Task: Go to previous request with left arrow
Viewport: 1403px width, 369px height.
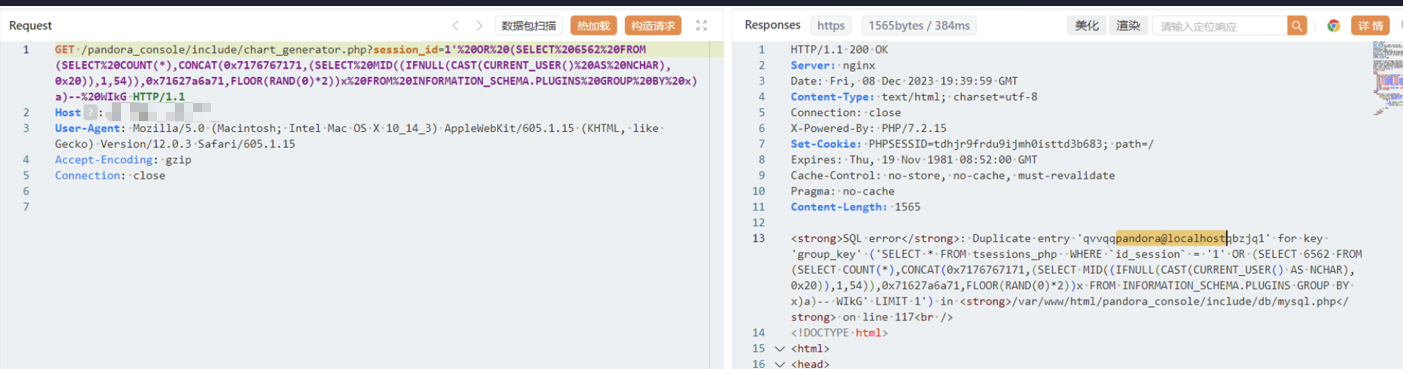Action: pos(456,25)
